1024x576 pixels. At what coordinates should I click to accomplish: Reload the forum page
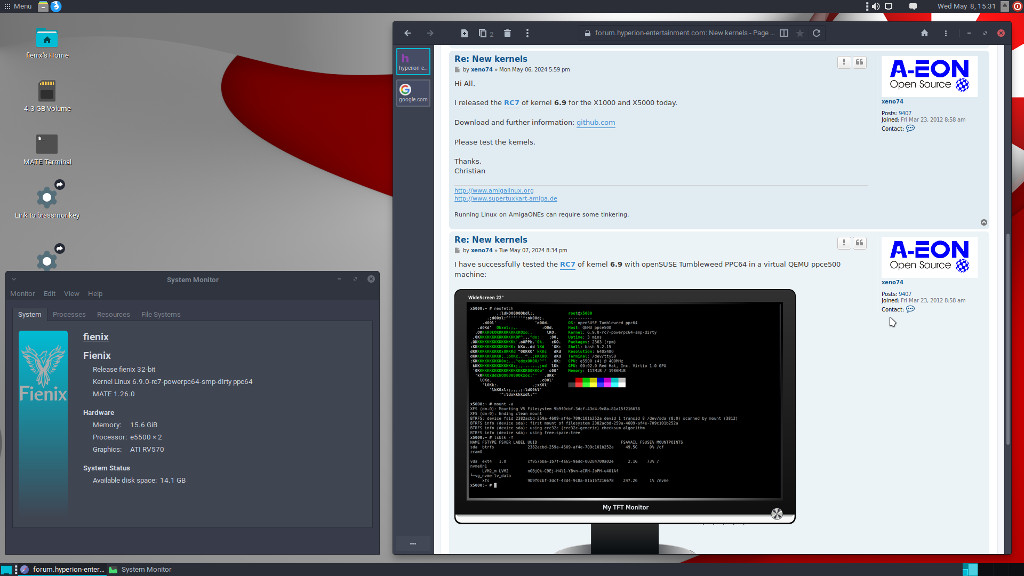pyautogui.click(x=816, y=33)
